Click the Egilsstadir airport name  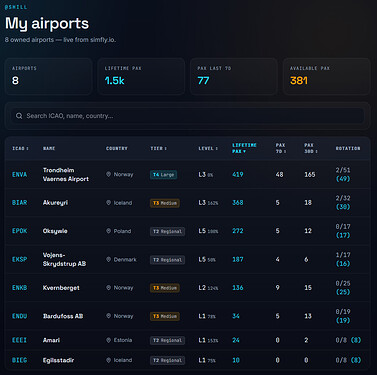tap(58, 360)
